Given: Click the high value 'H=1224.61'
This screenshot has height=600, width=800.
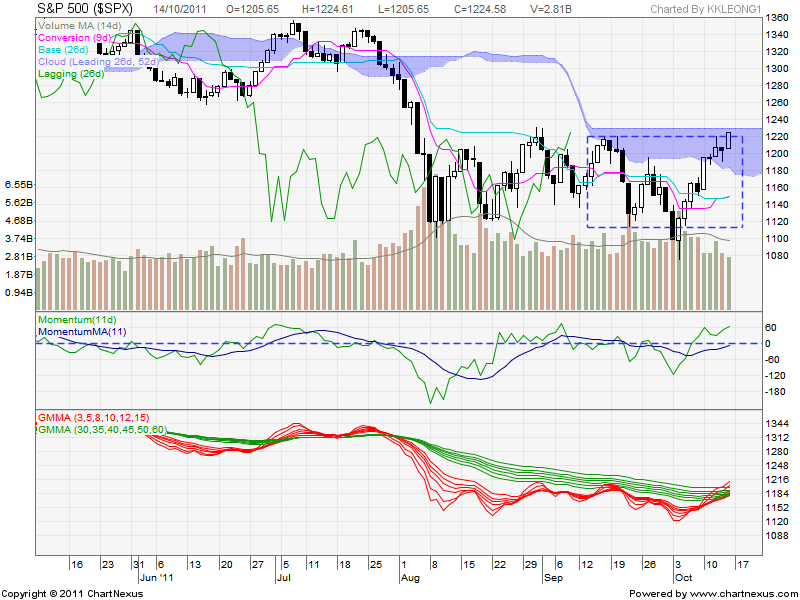Looking at the screenshot, I should (328, 9).
